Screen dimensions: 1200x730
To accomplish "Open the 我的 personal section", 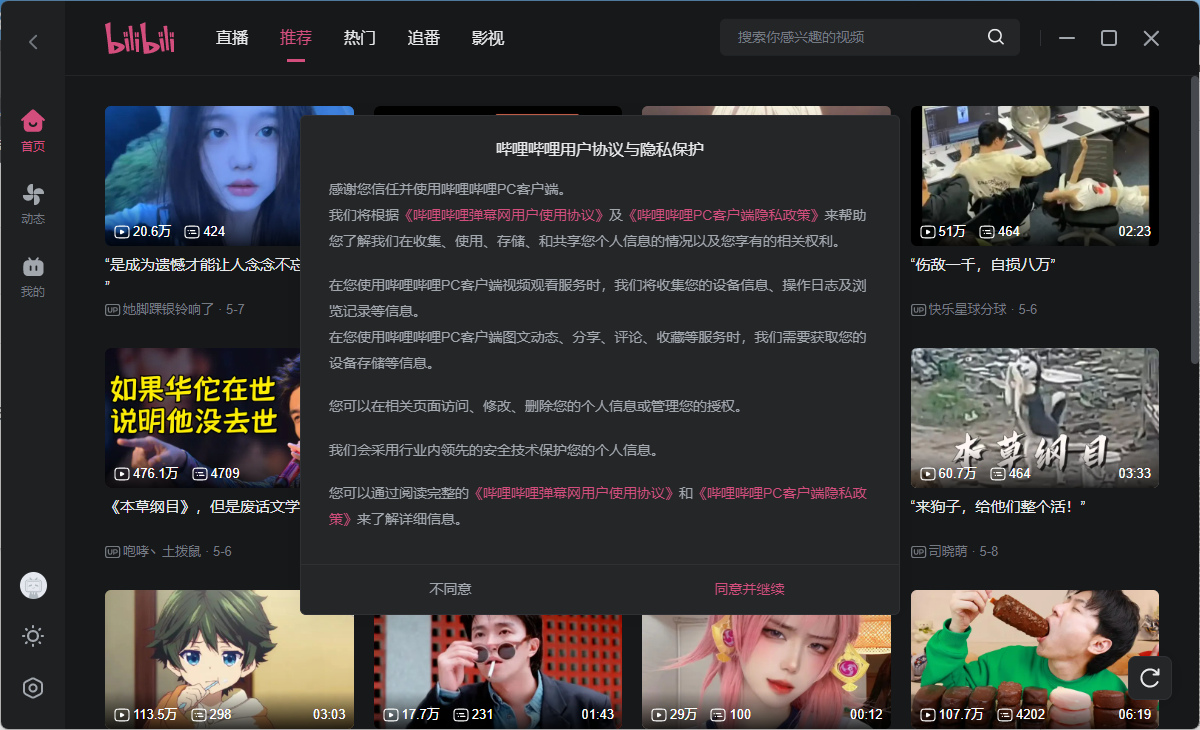I will 32,272.
